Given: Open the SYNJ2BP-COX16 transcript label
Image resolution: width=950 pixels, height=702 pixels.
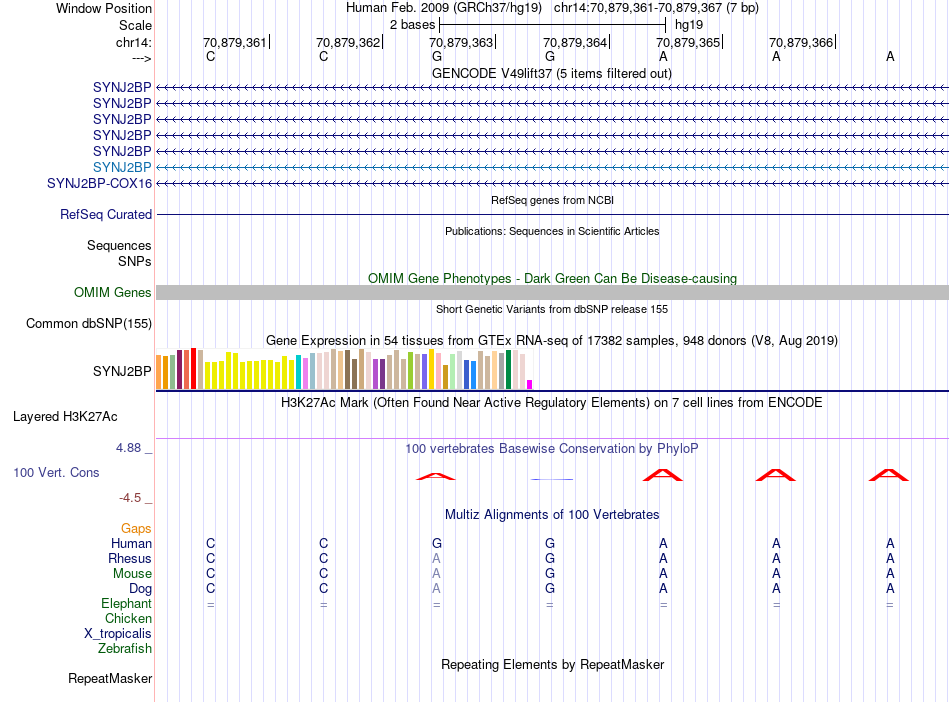Looking at the screenshot, I should pyautogui.click(x=99, y=184).
